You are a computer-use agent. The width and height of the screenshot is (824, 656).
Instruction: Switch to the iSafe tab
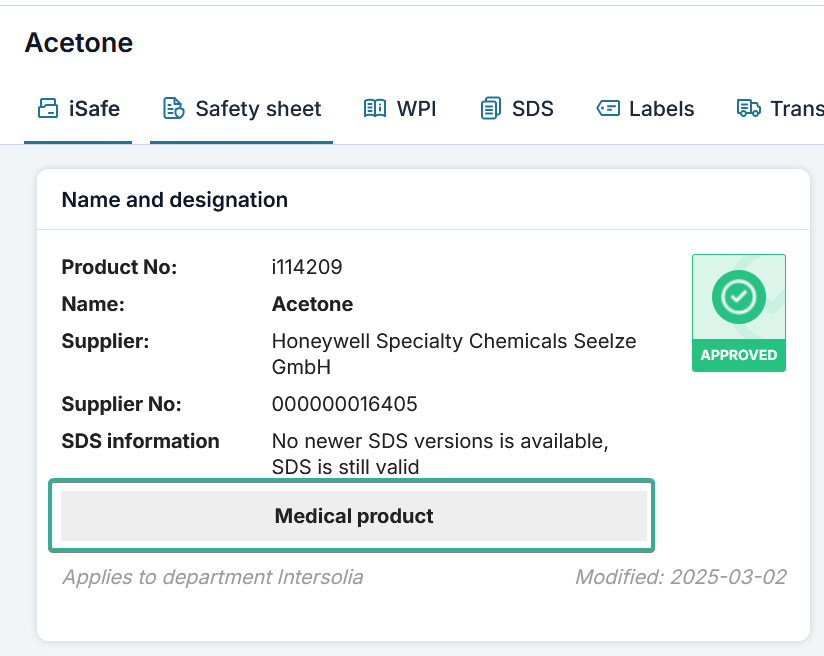[x=94, y=109]
